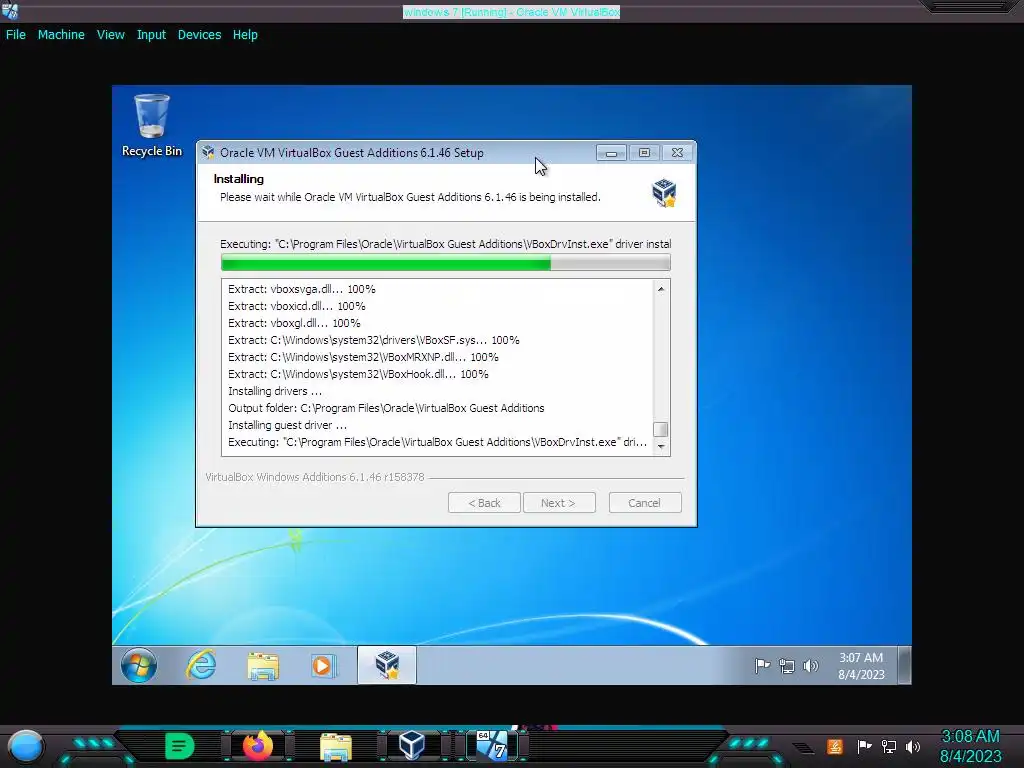Open the Windows 7 Start orb in guest

pos(138,665)
